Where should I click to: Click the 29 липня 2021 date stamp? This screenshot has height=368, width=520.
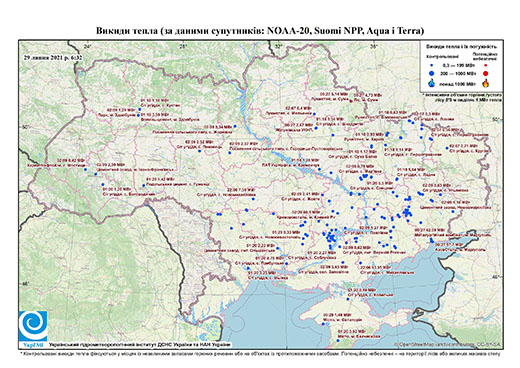click(x=53, y=57)
